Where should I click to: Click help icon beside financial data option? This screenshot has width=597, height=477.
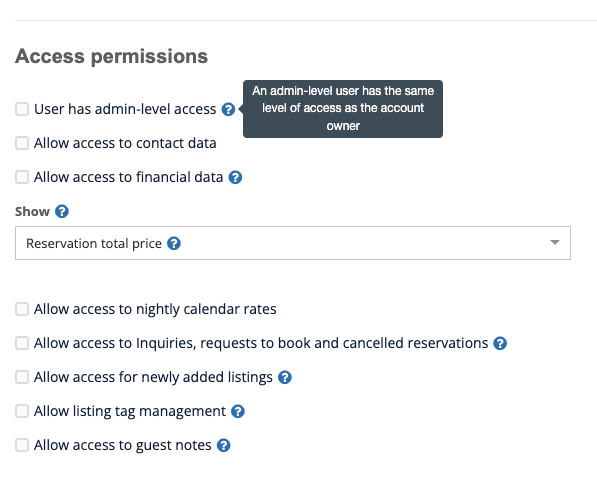pos(235,177)
